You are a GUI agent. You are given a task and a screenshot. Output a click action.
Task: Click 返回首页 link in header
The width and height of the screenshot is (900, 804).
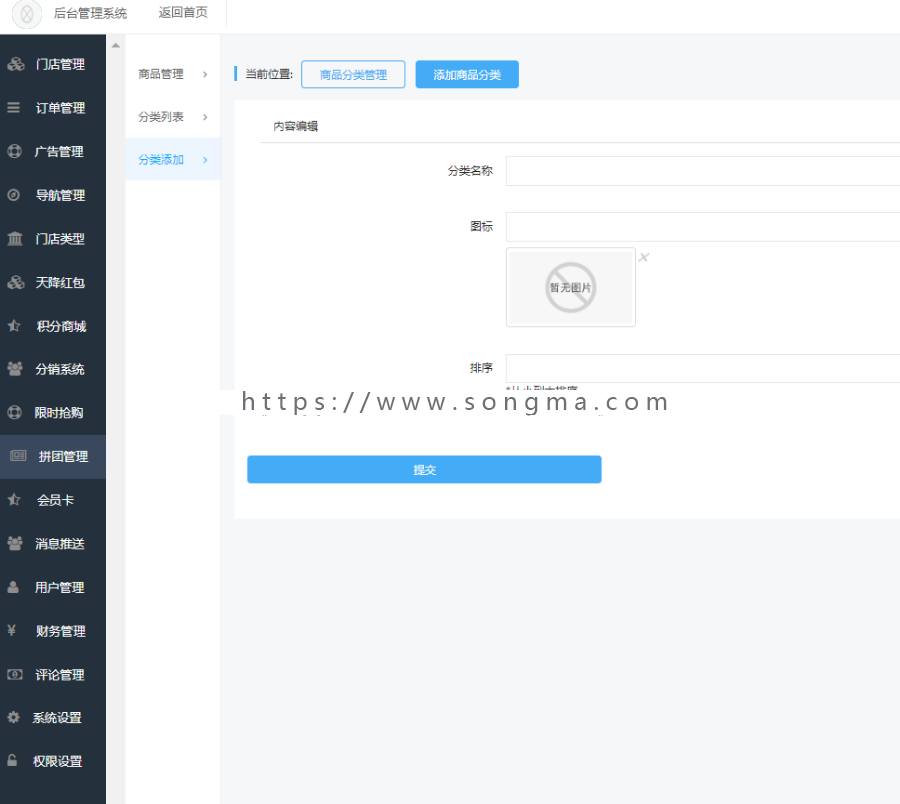[x=183, y=12]
